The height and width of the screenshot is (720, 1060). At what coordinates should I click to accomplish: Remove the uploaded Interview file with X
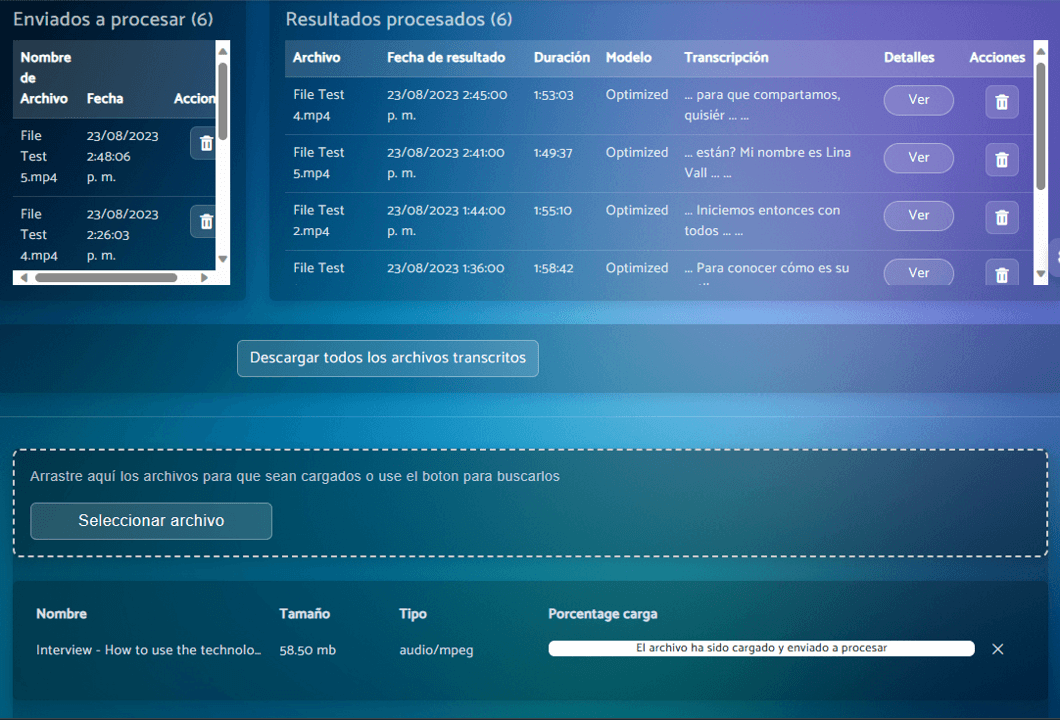click(997, 649)
